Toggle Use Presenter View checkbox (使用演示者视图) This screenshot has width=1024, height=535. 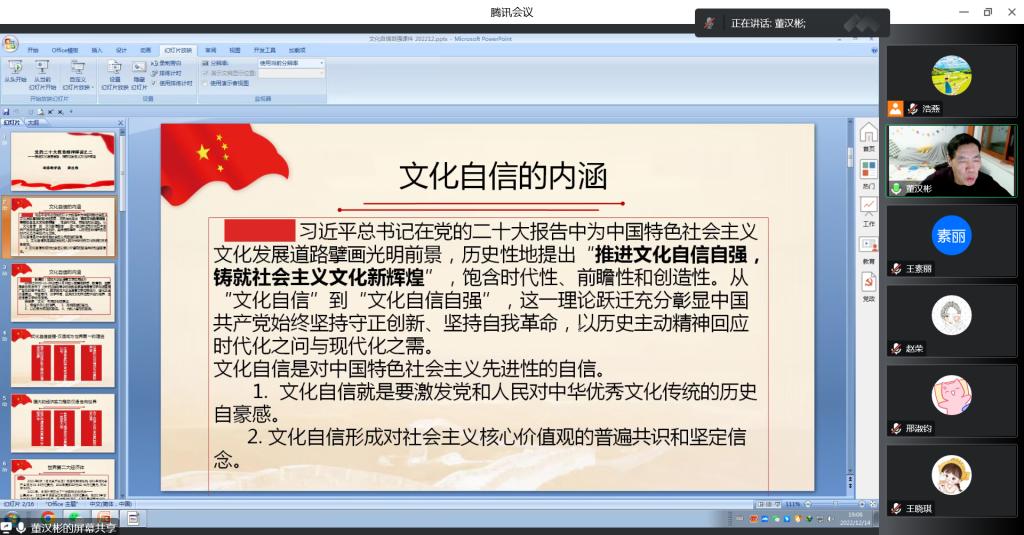(x=204, y=83)
